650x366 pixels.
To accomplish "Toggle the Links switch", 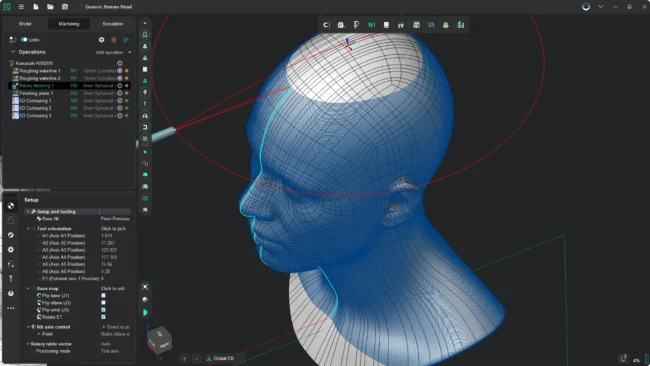I will pos(24,40).
